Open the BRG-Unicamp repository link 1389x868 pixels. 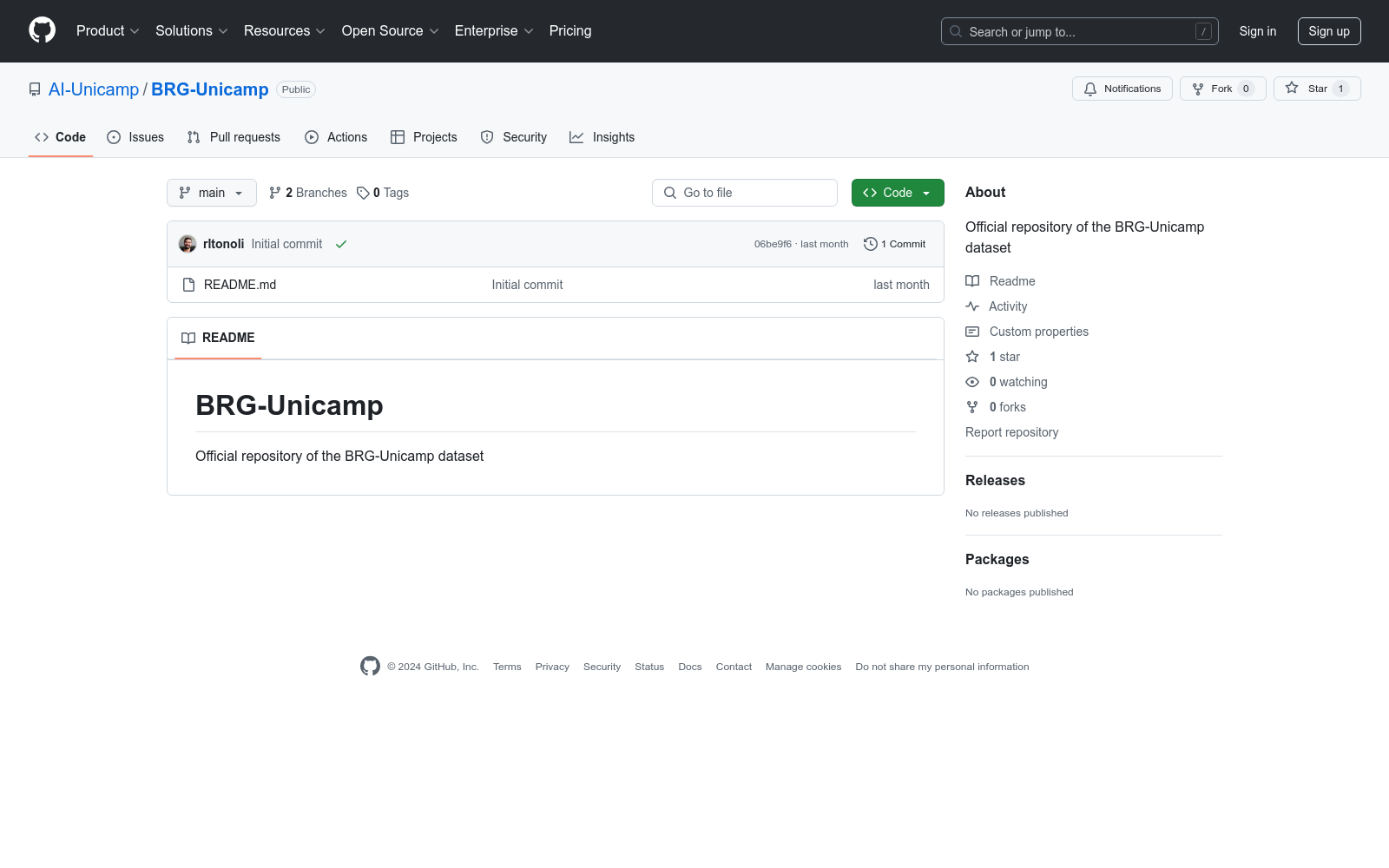tap(210, 89)
